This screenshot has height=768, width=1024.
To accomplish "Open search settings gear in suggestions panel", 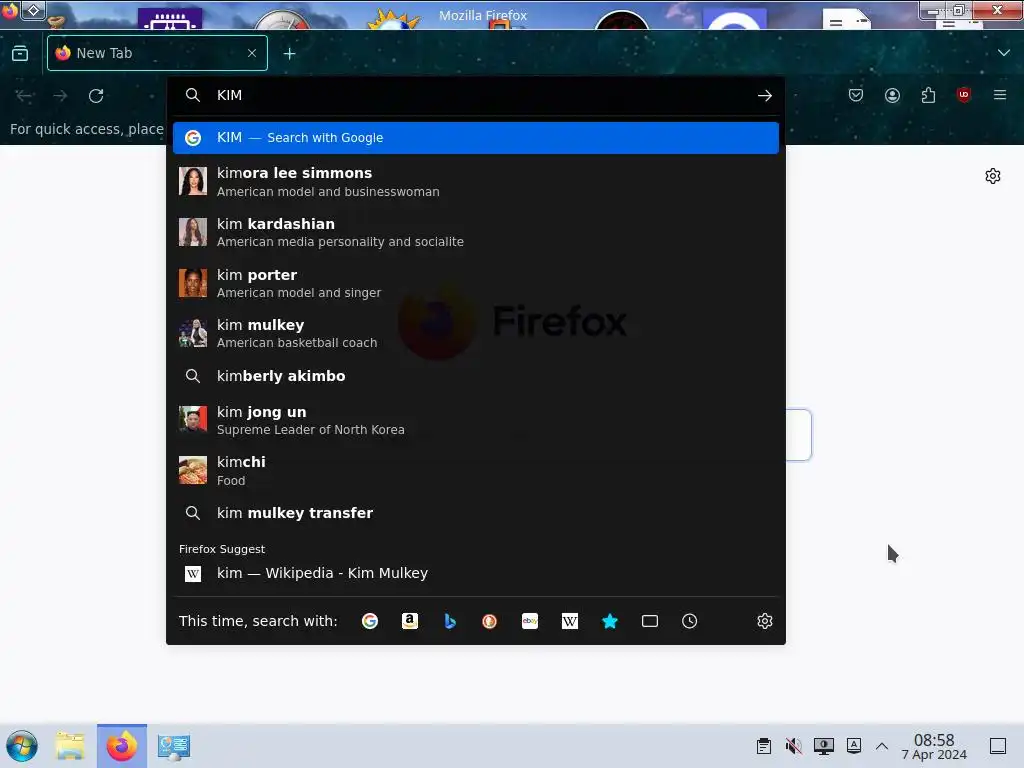I will click(765, 621).
